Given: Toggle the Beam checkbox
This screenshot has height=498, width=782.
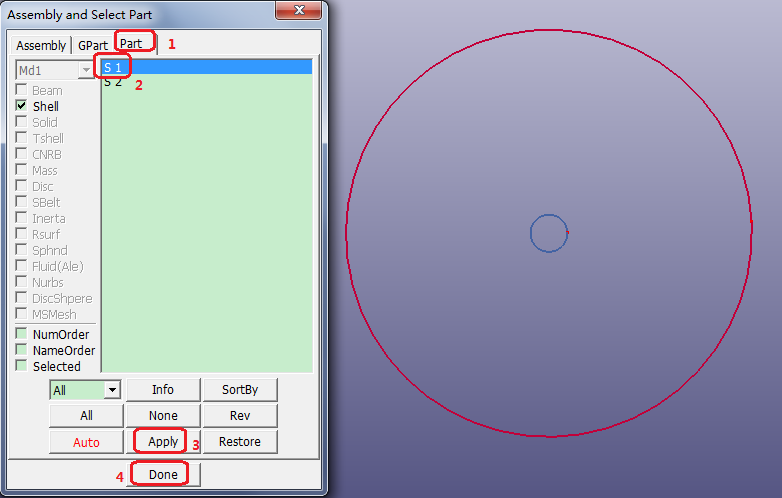Looking at the screenshot, I should point(21,90).
